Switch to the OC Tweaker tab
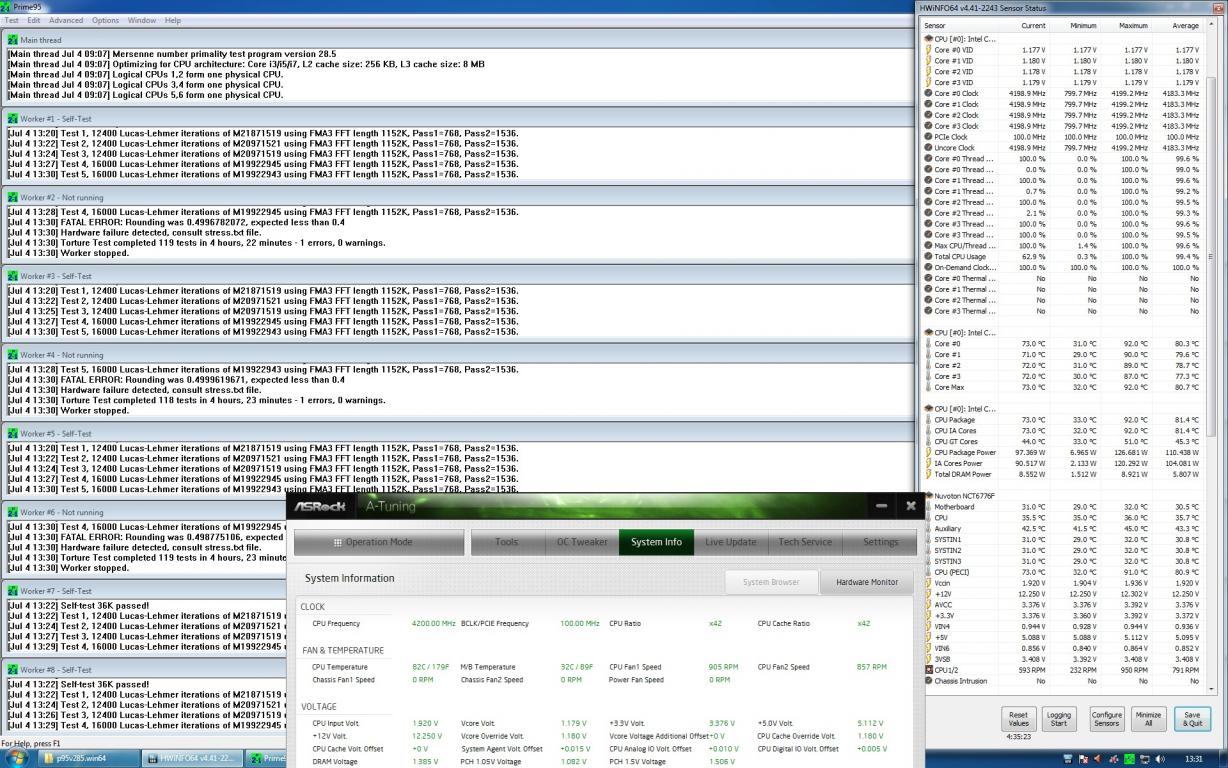 point(582,542)
